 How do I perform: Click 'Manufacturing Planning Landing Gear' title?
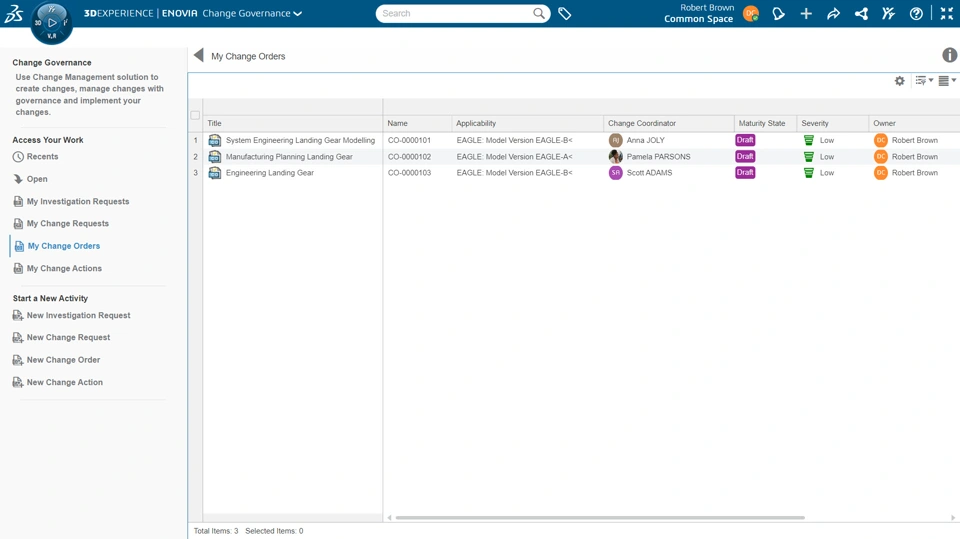point(289,157)
